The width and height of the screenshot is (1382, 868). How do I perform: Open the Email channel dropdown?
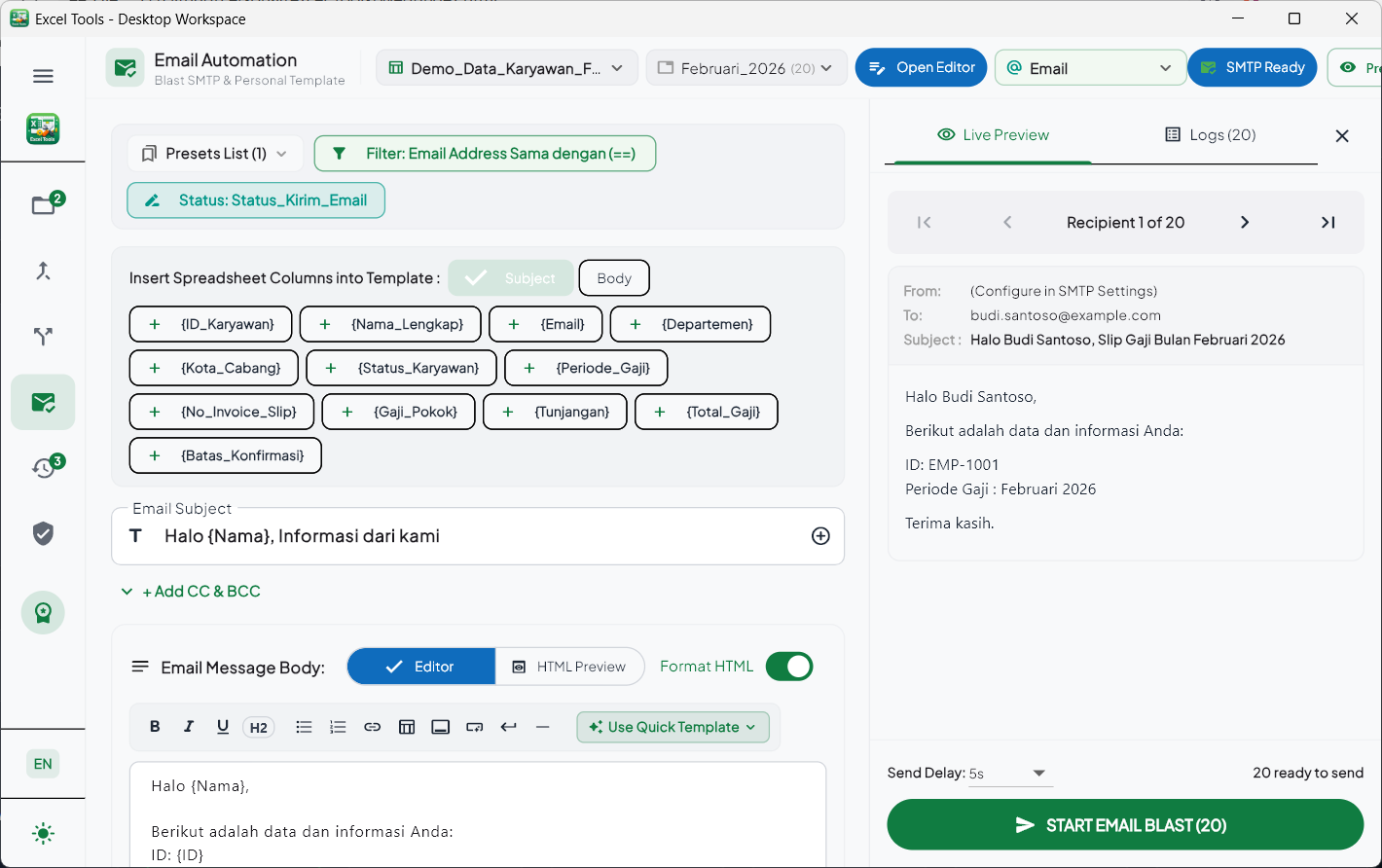point(1090,68)
